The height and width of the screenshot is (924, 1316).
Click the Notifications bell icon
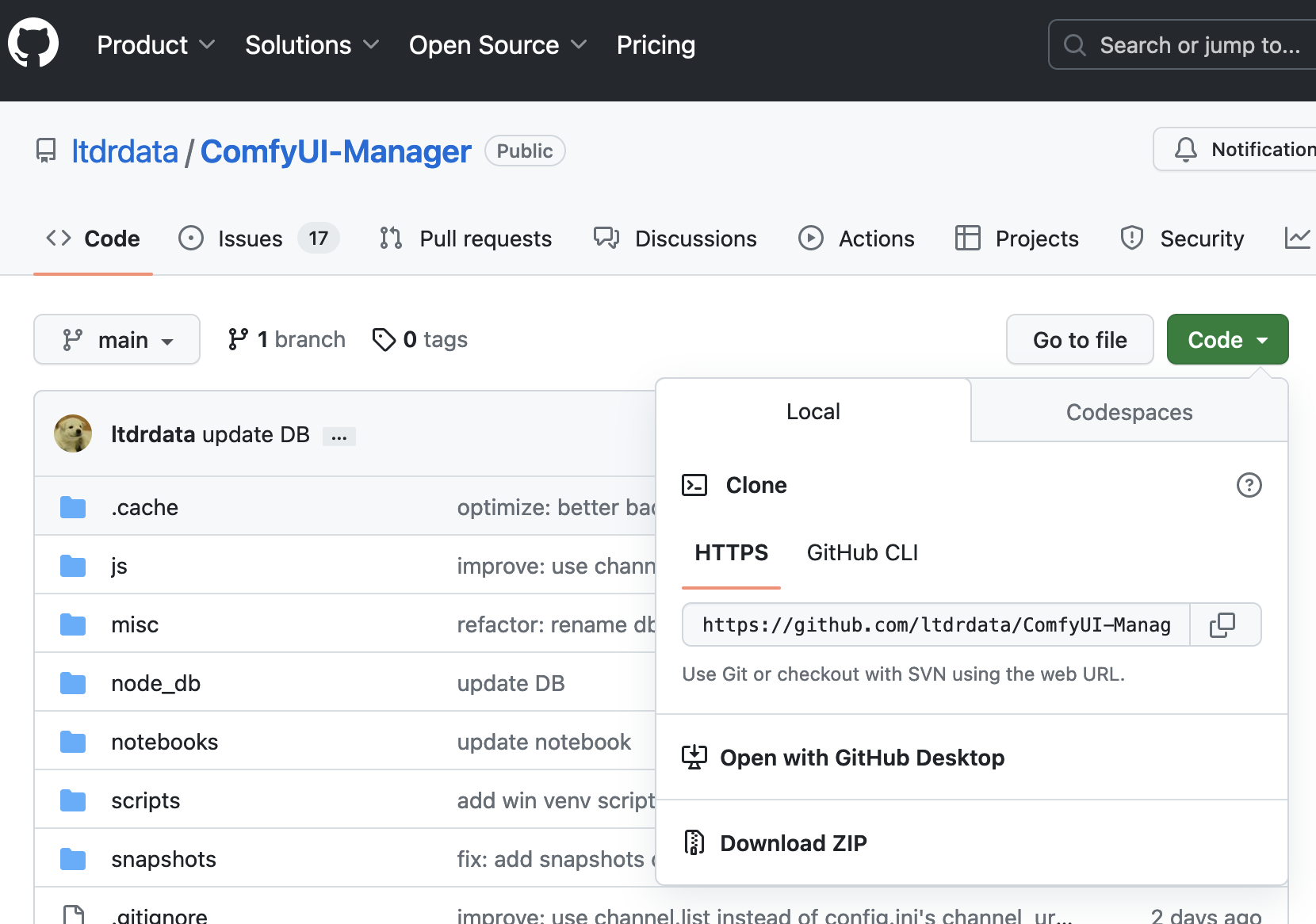[x=1186, y=150]
